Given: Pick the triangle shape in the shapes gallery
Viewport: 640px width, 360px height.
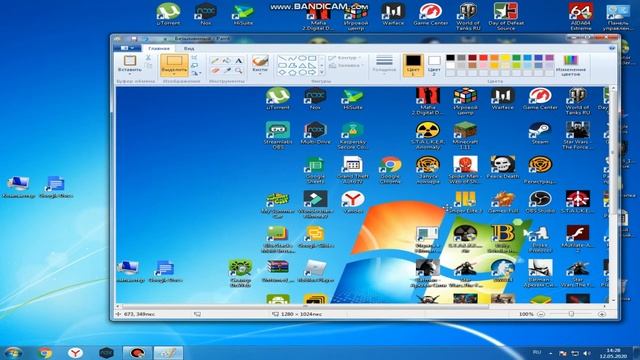Looking at the screenshot, I should [302, 66].
